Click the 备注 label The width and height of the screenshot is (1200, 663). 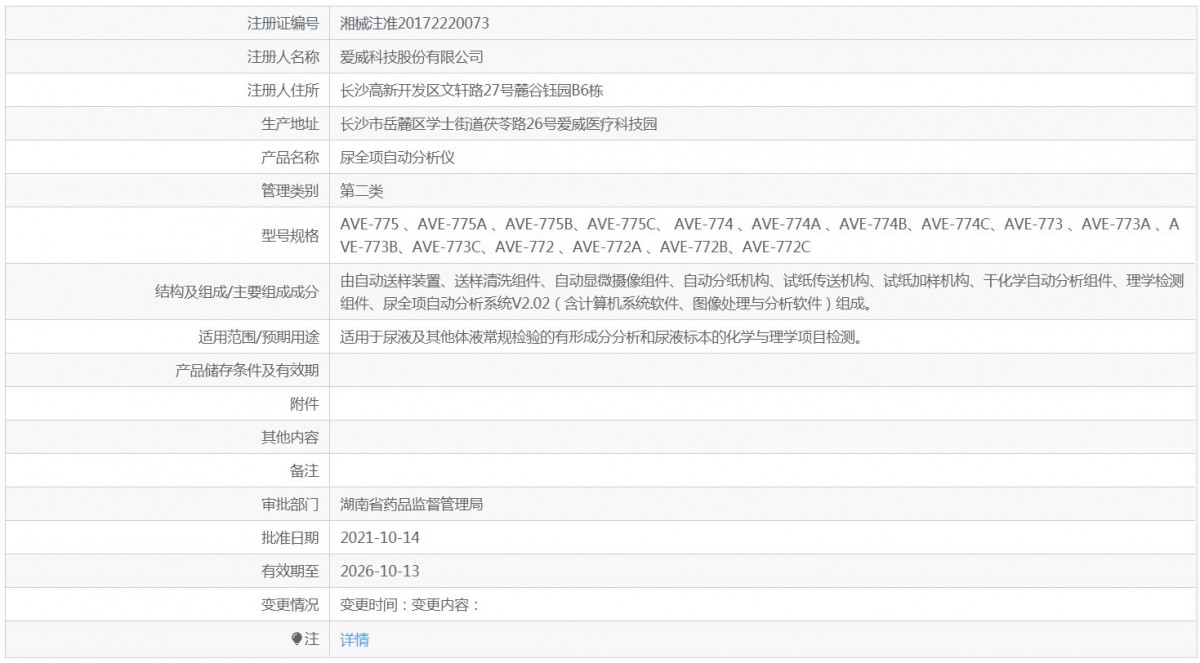304,471
